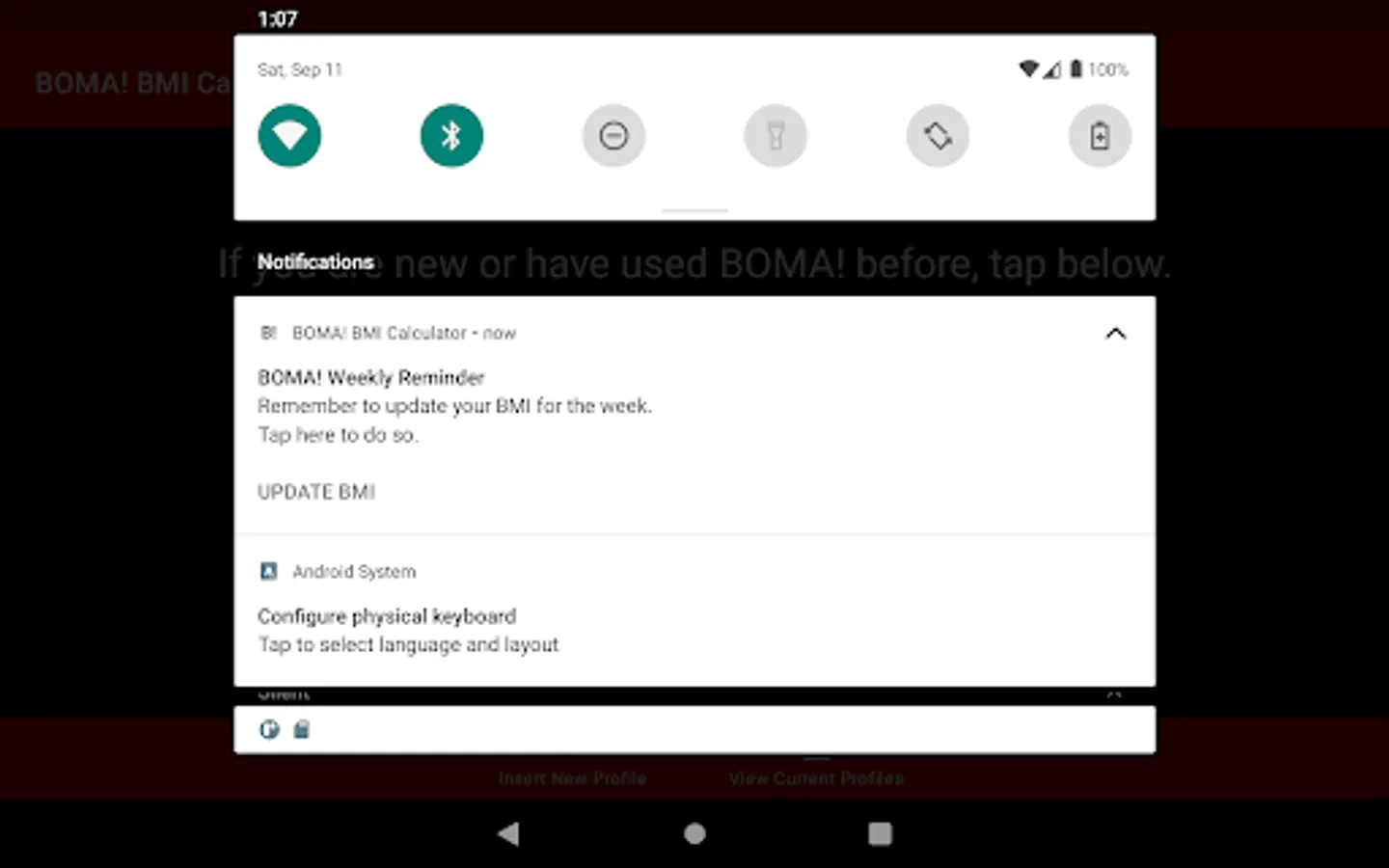Image resolution: width=1389 pixels, height=868 pixels.
Task: Toggle Auto-rotate screen
Action: click(938, 135)
